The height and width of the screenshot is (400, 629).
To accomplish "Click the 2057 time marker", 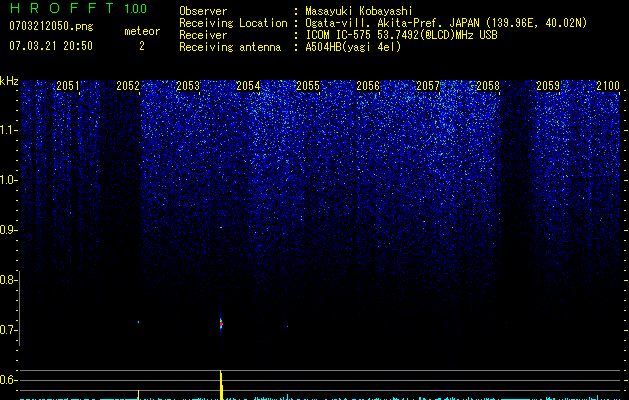I will 428,86.
